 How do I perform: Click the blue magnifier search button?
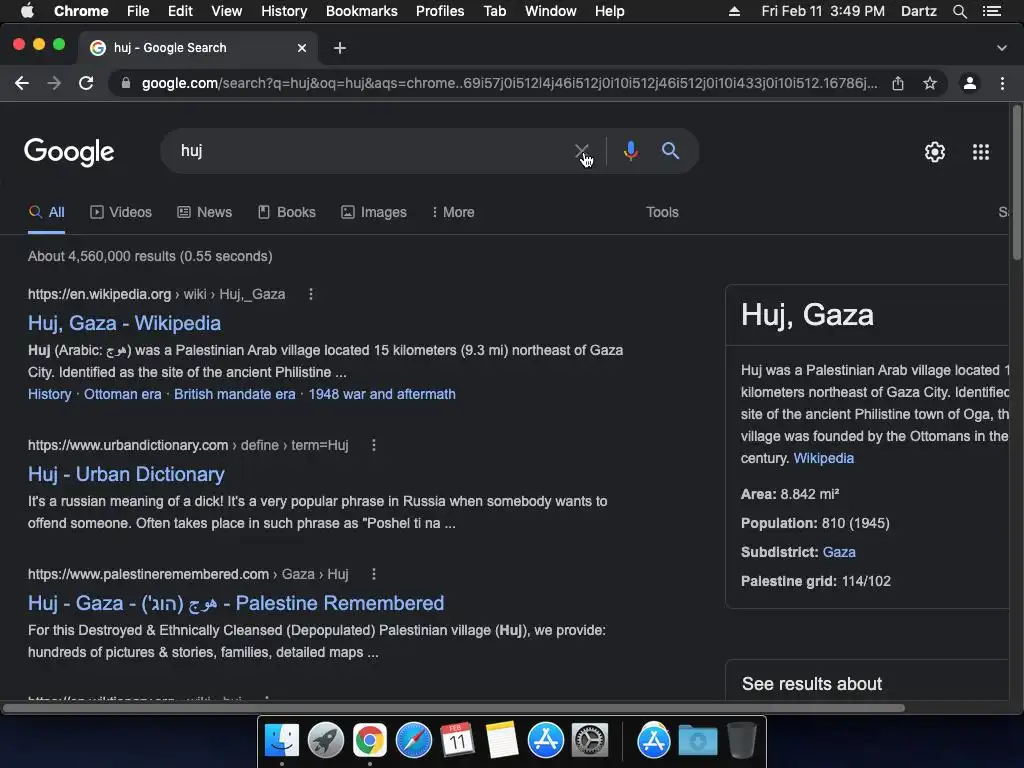pos(670,151)
